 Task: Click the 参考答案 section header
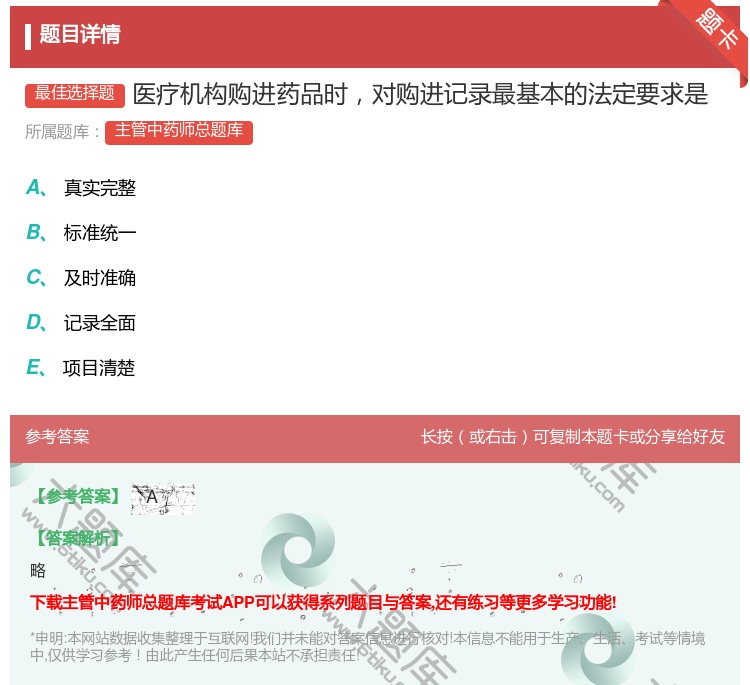[x=57, y=437]
